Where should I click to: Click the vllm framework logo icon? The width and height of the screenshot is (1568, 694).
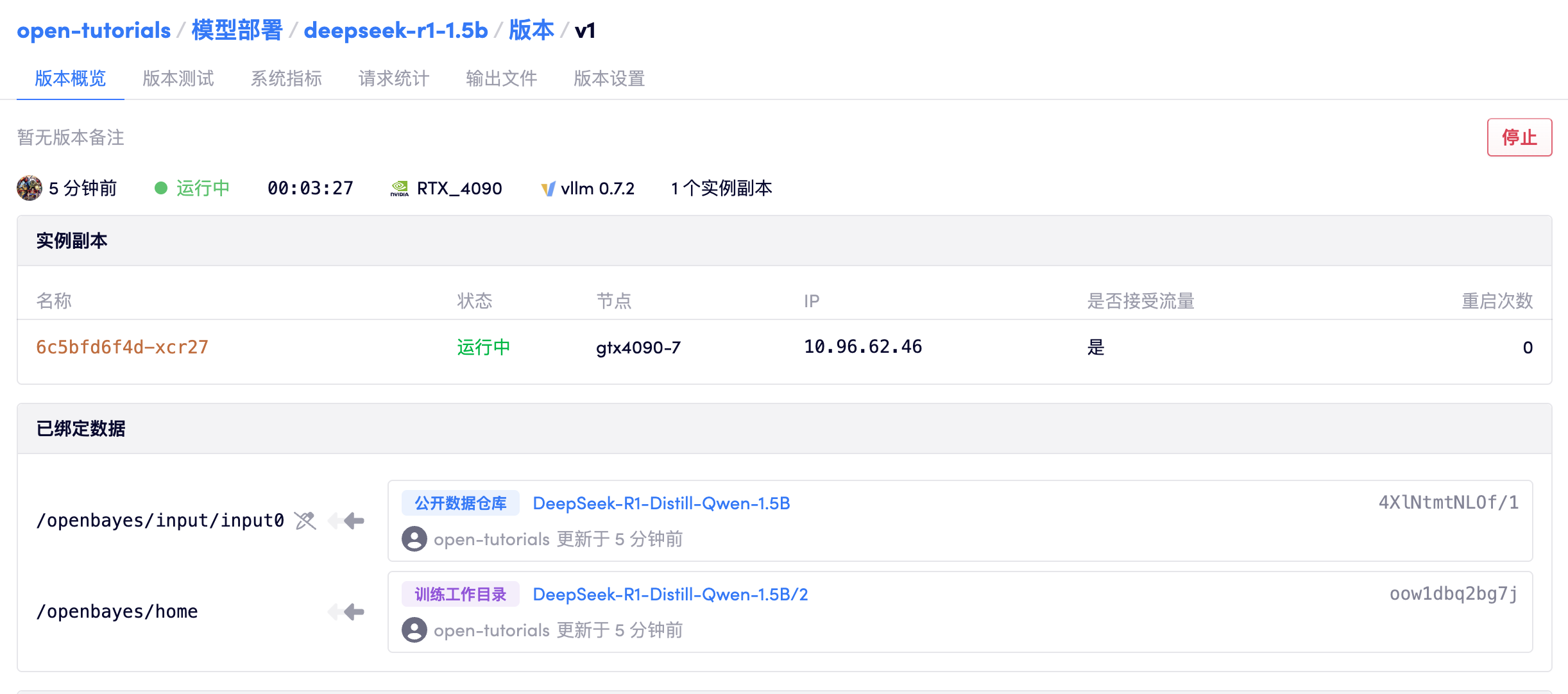click(x=547, y=187)
